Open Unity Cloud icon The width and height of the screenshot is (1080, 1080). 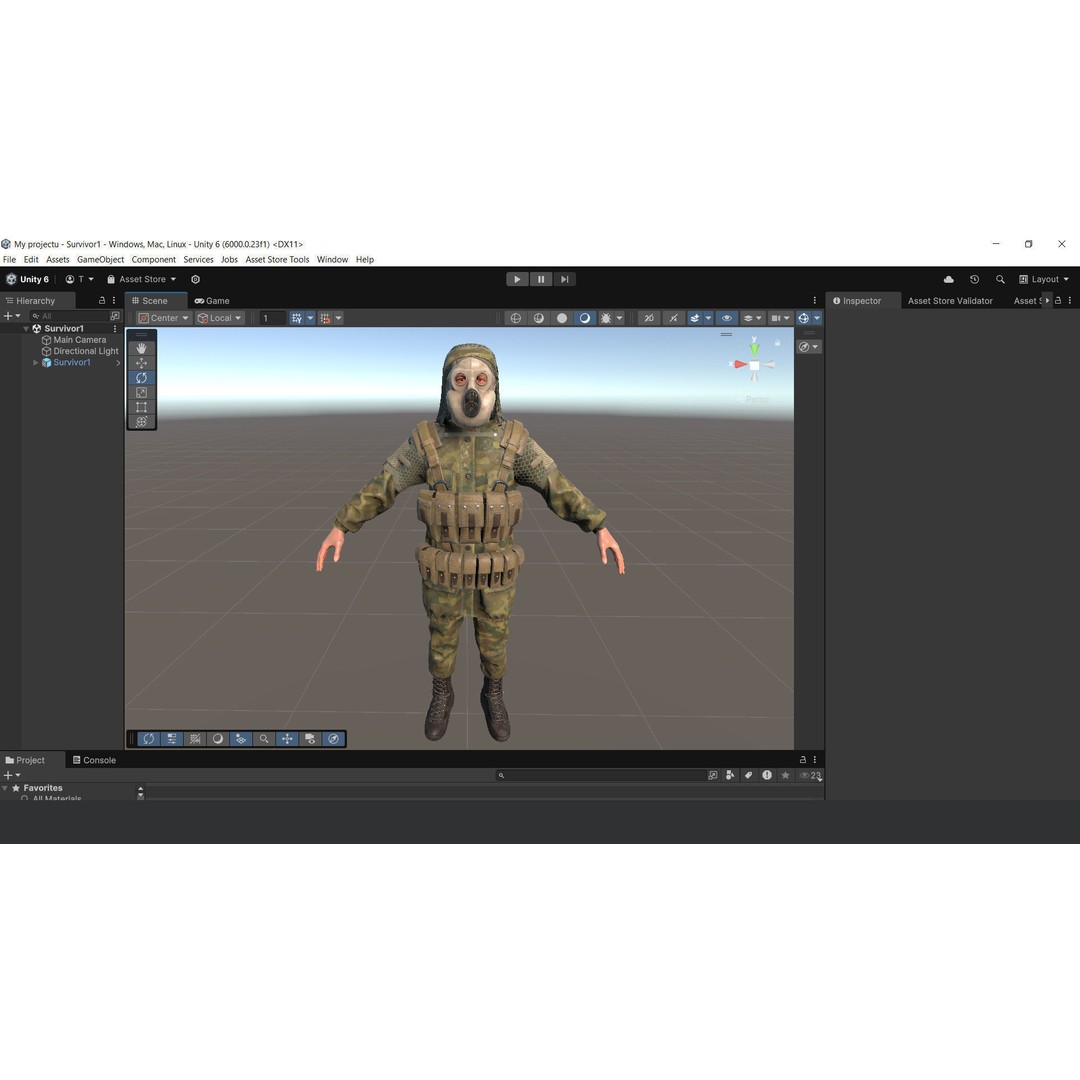[x=948, y=279]
